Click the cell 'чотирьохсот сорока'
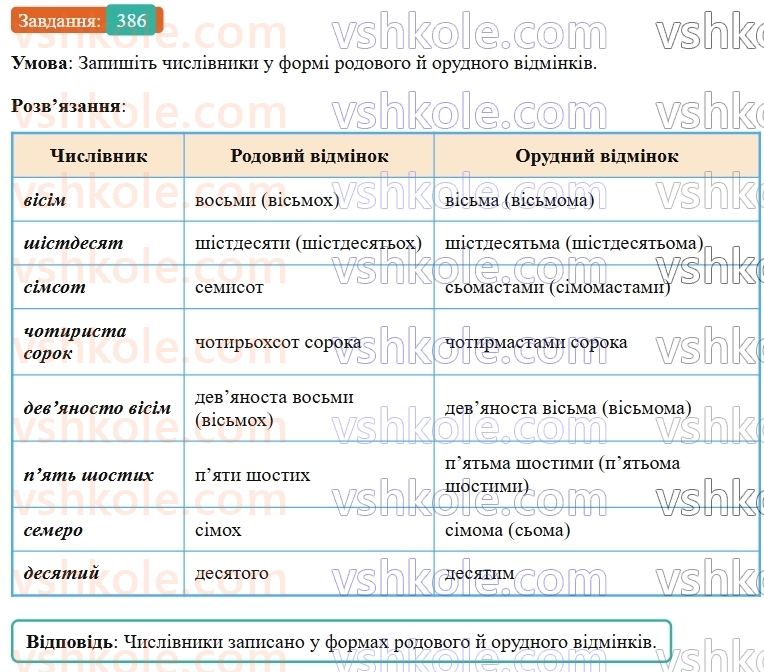The image size is (764, 672). [309, 342]
